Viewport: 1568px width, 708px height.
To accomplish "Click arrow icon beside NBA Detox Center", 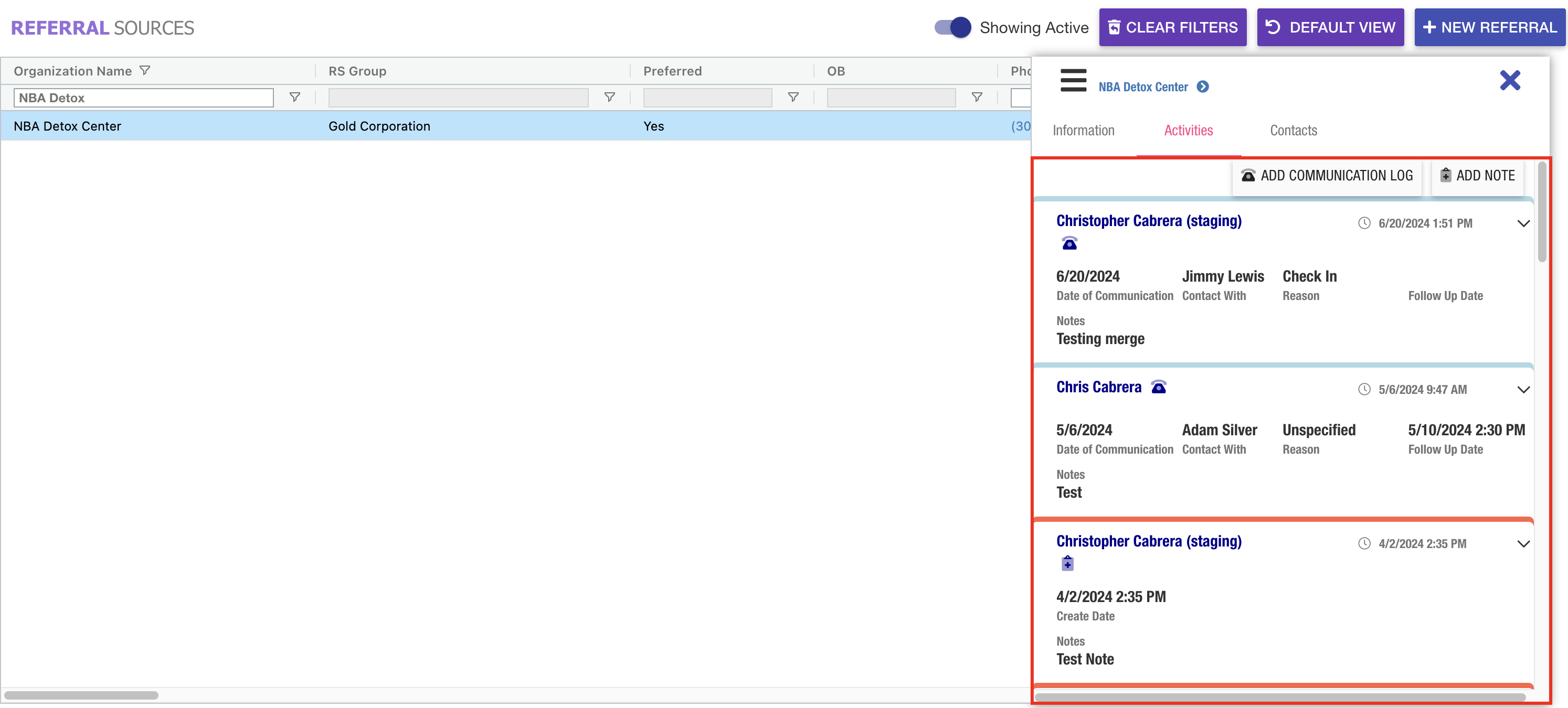I will point(1202,87).
